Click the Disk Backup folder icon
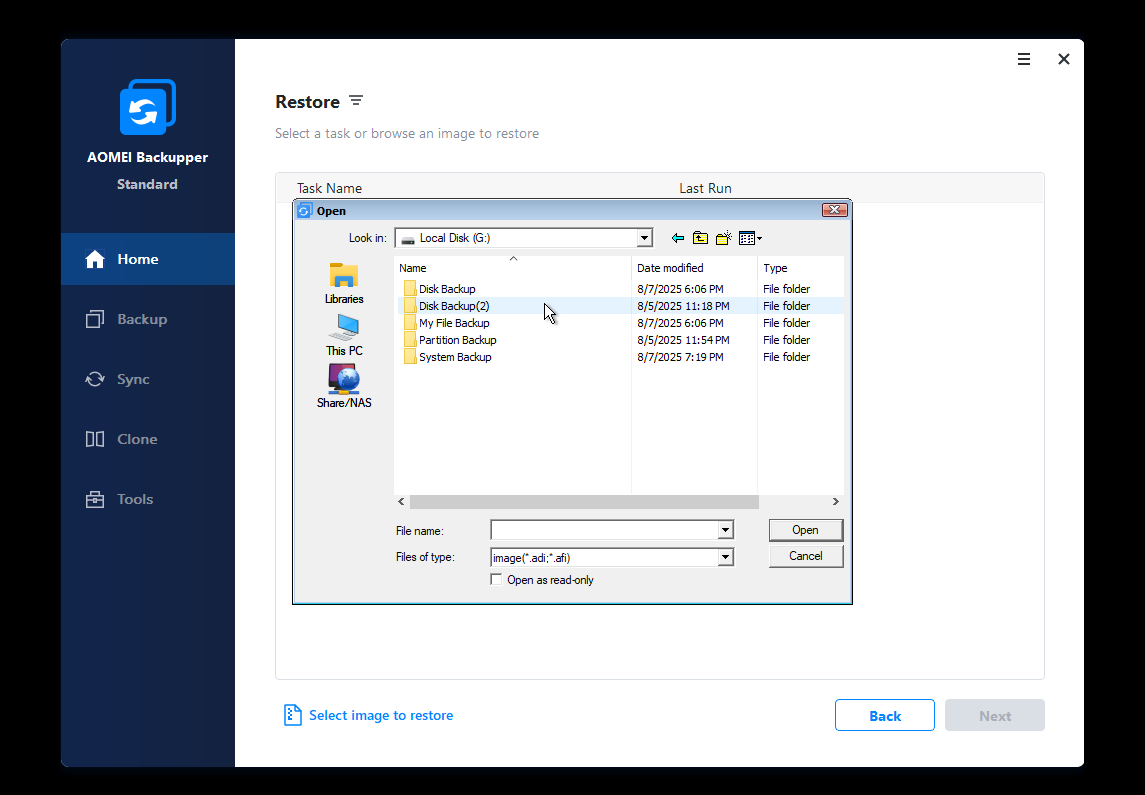 [x=410, y=289]
